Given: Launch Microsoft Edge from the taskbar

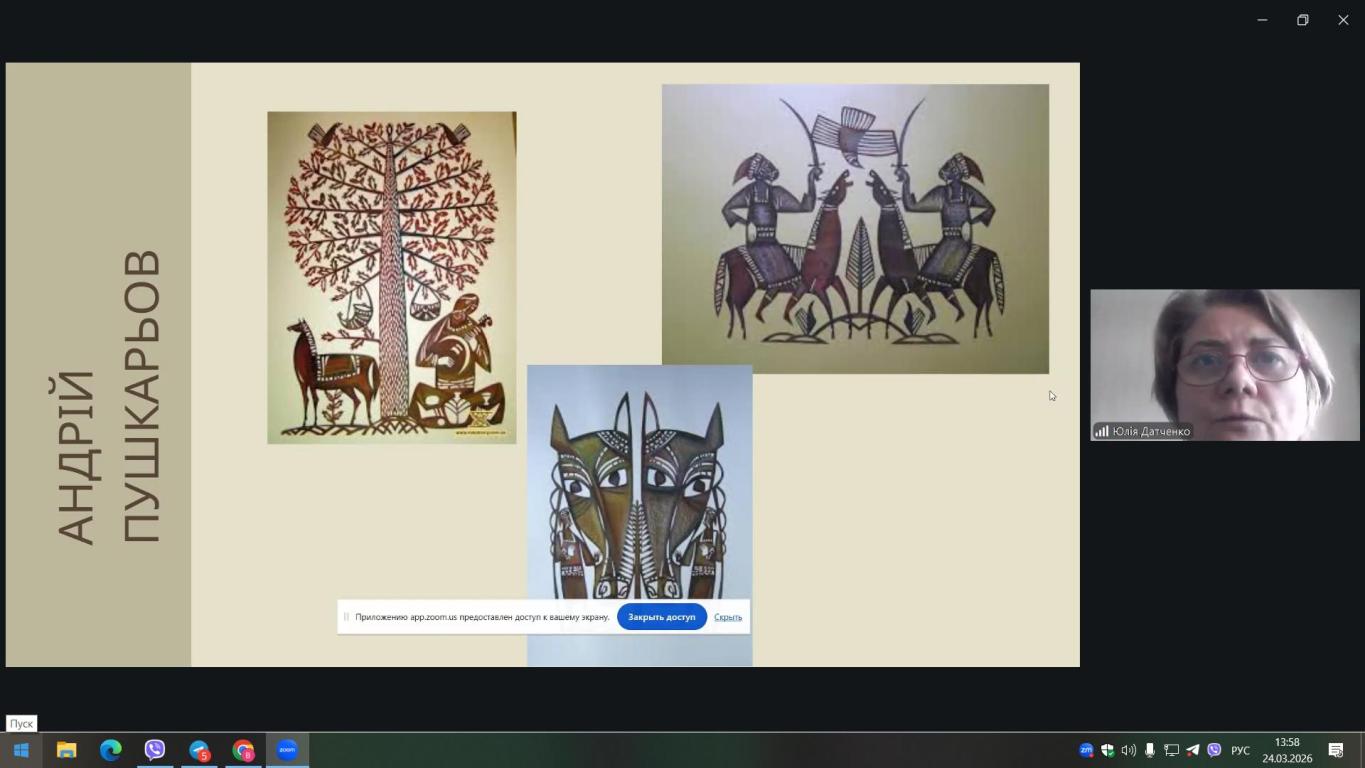Looking at the screenshot, I should point(110,750).
